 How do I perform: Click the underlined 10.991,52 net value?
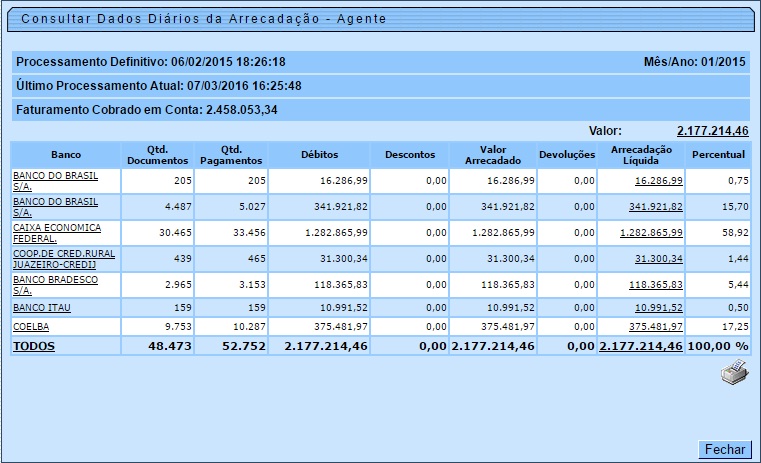coord(658,308)
